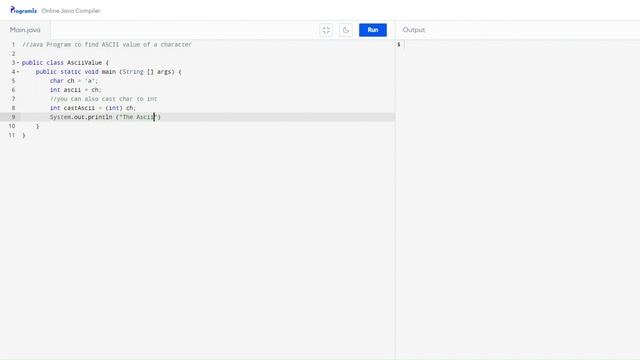Viewport: 640px width, 360px height.
Task: Collapse the class block at line 3
Action: tap(18, 63)
